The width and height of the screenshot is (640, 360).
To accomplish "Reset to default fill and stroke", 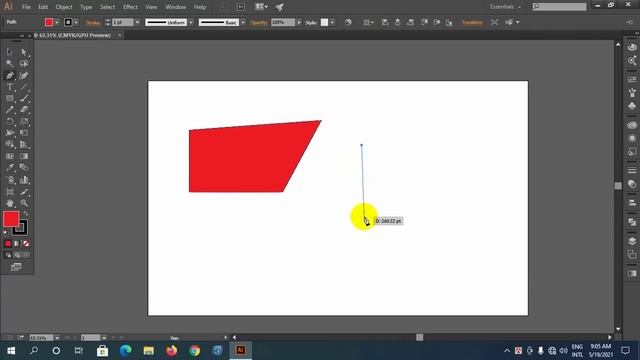I will pos(6,233).
